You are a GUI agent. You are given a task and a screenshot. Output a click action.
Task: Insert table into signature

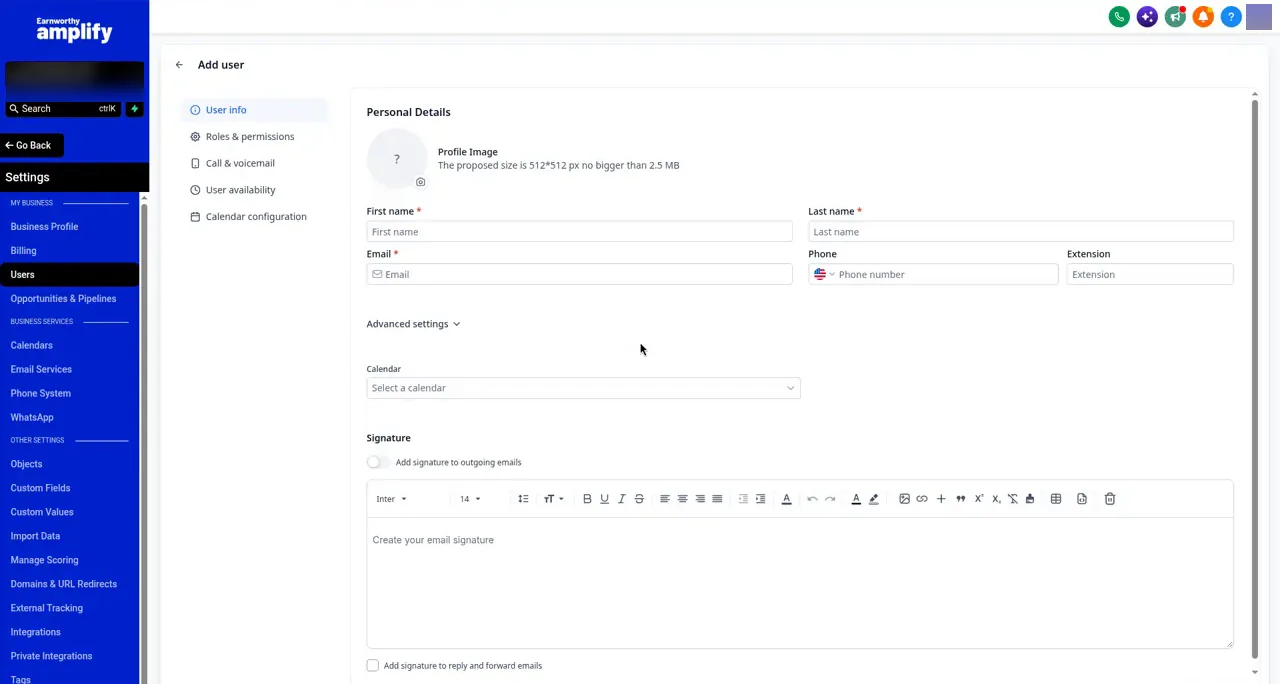pos(1056,499)
